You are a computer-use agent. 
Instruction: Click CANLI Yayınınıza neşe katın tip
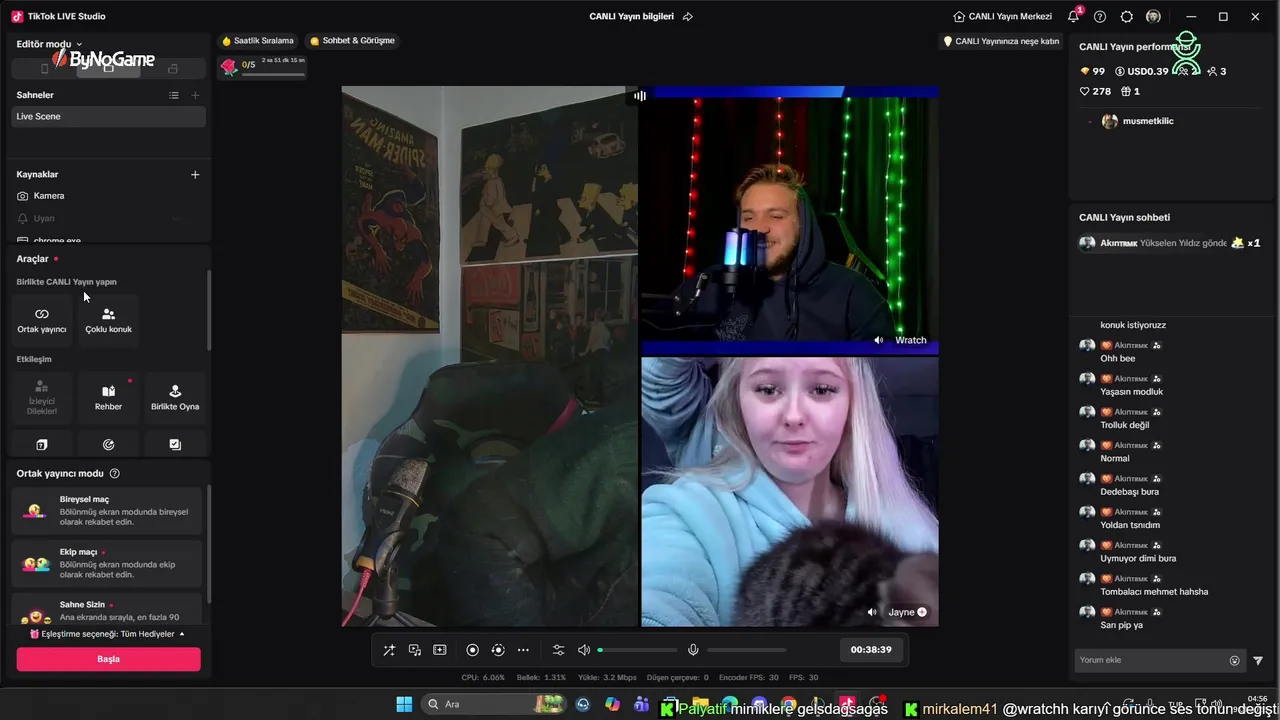[x=1001, y=41]
